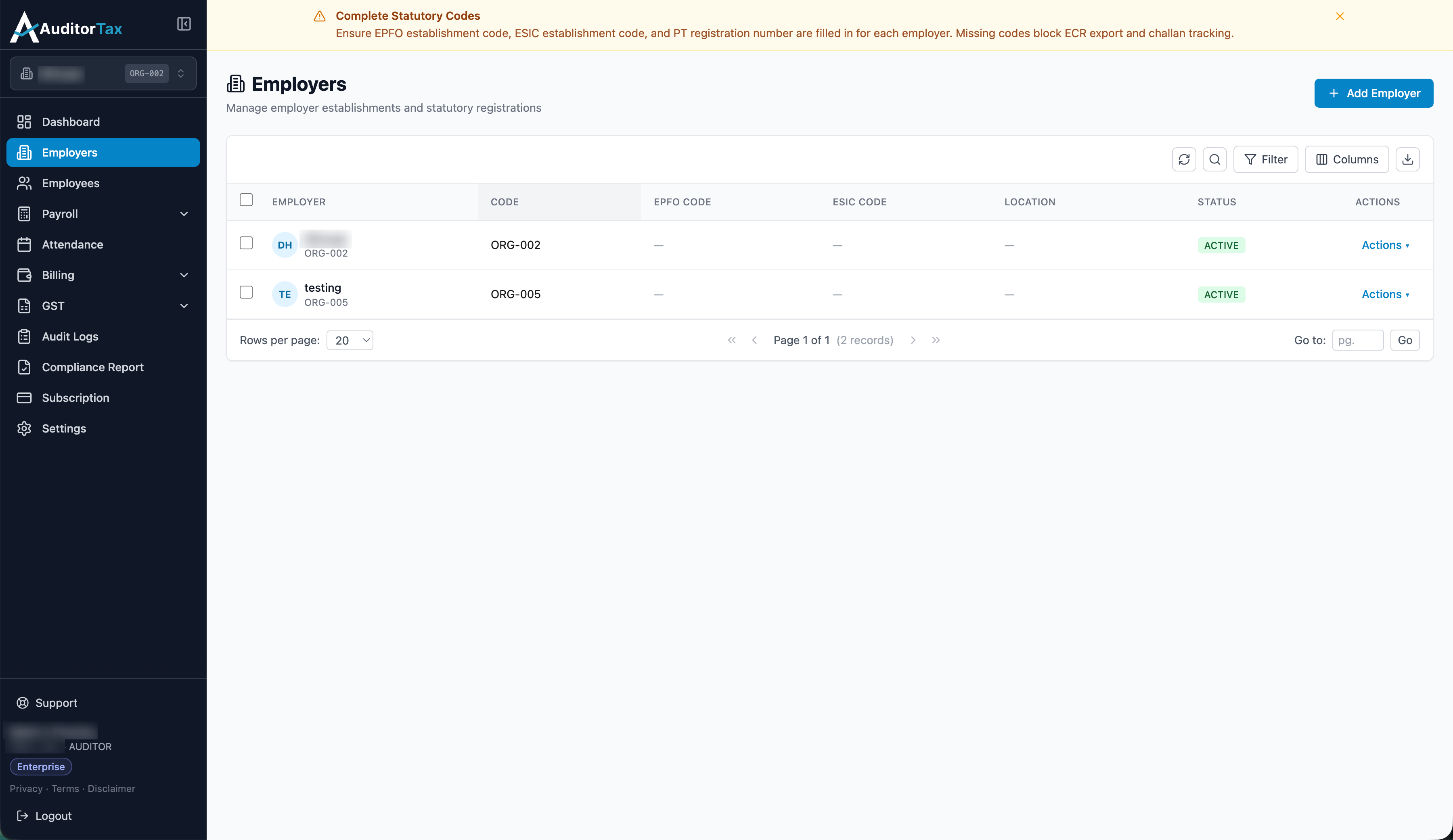This screenshot has width=1453, height=840.
Task: Click the Add Employer button
Action: (1373, 93)
